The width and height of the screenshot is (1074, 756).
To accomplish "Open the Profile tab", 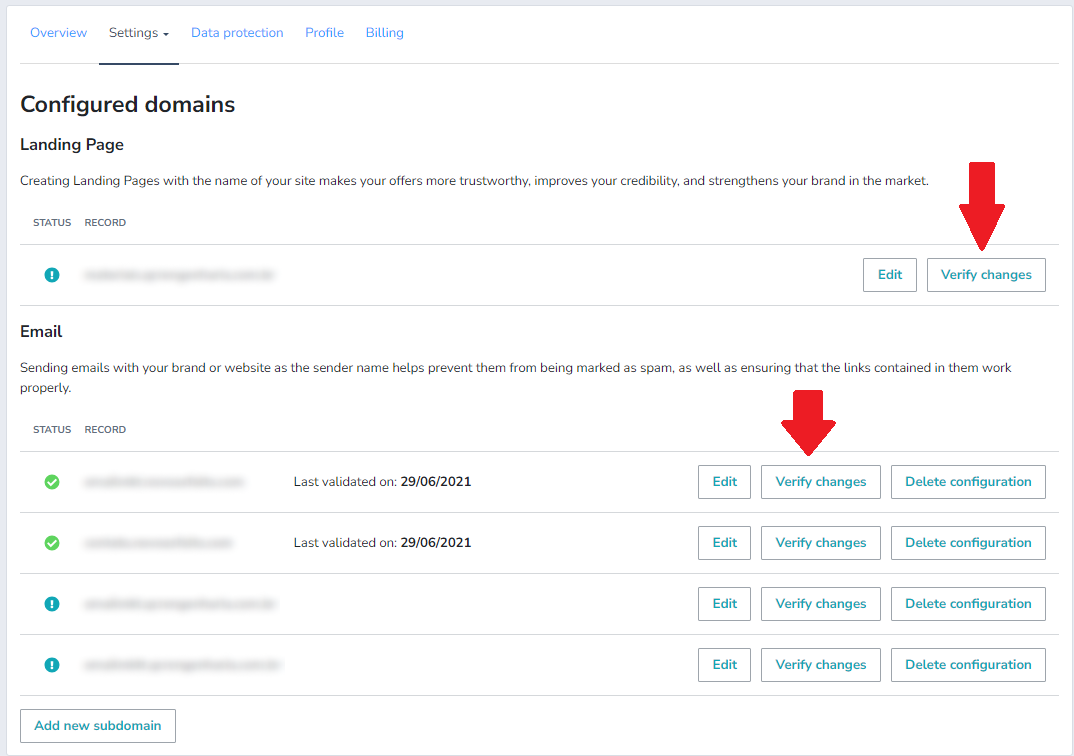I will tap(324, 33).
